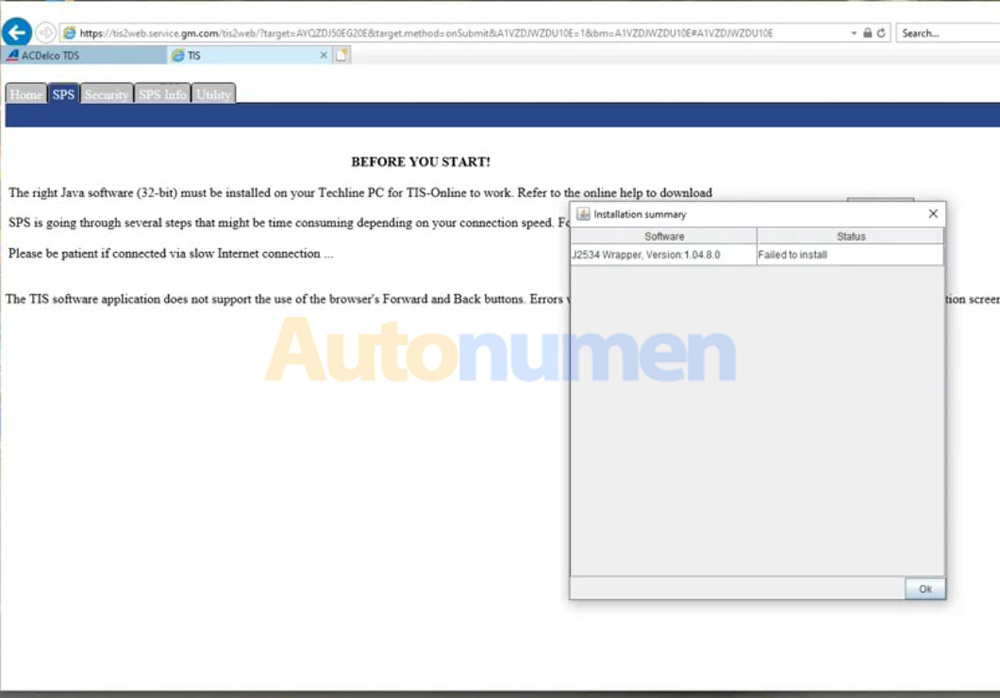This screenshot has width=1000, height=698.
Task: Close the TIS browser tab
Action: pyautogui.click(x=324, y=55)
